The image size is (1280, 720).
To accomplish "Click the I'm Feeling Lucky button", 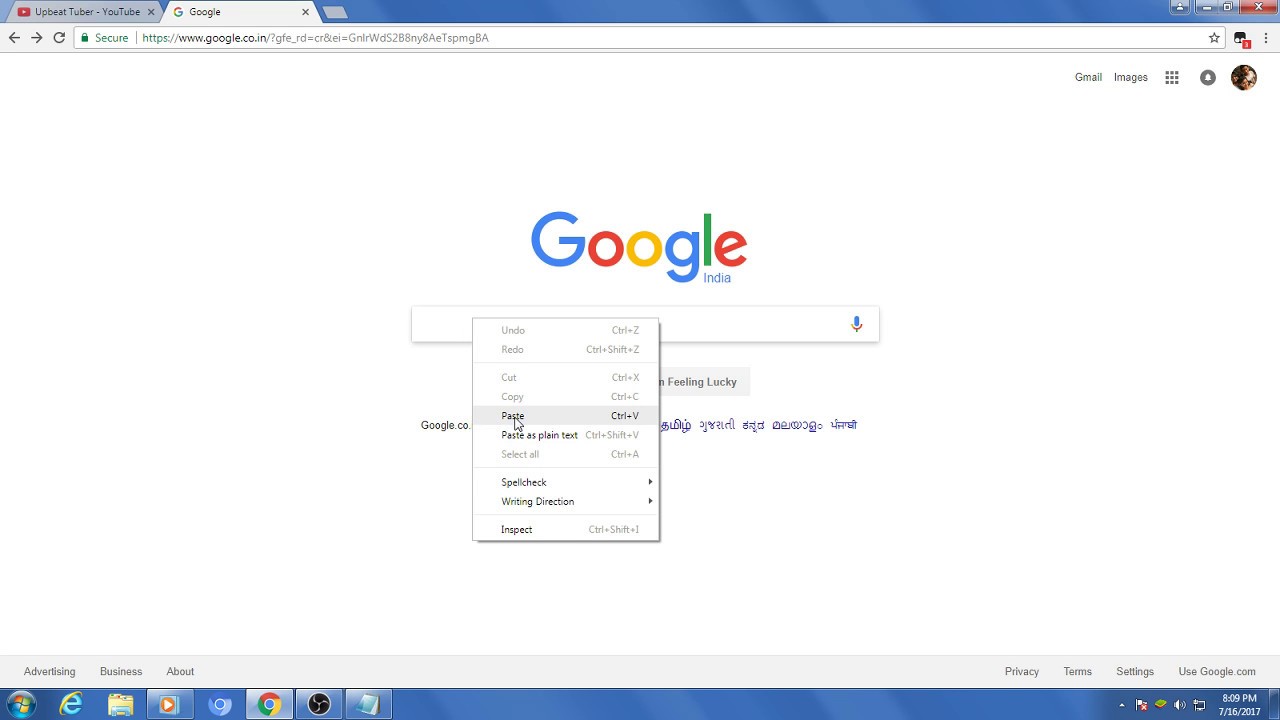I will coord(704,382).
